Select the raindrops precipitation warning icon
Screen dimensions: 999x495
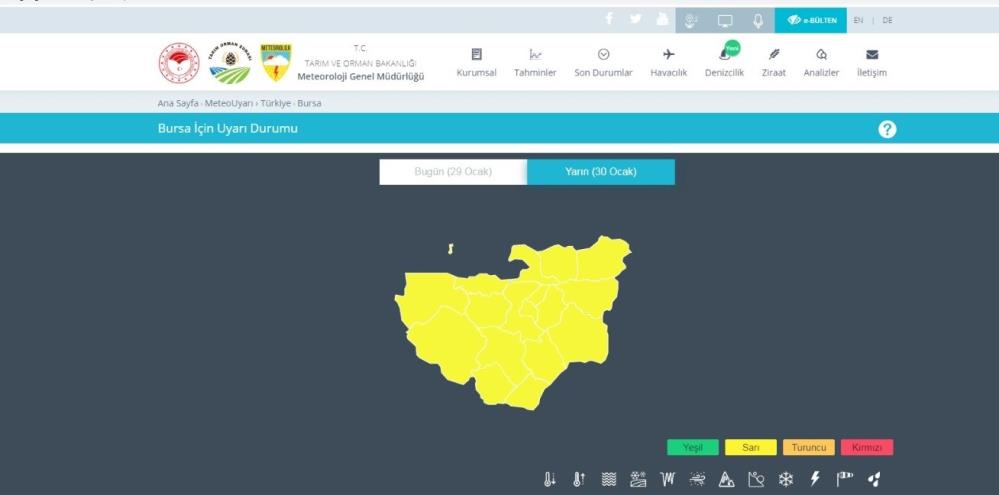click(874, 480)
